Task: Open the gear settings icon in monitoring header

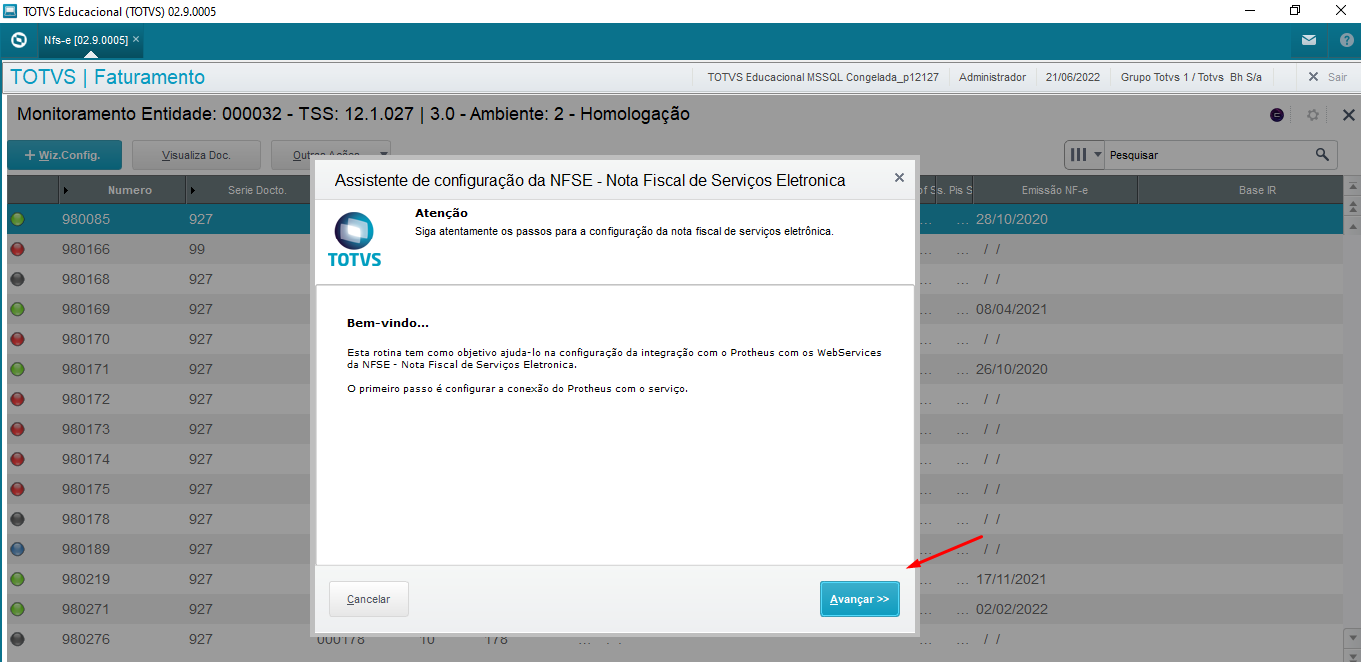Action: (1313, 115)
